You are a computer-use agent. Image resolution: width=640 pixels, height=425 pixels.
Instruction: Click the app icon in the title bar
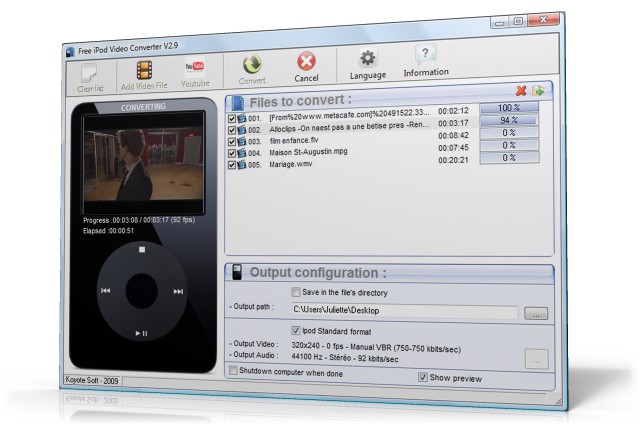pyautogui.click(x=71, y=52)
